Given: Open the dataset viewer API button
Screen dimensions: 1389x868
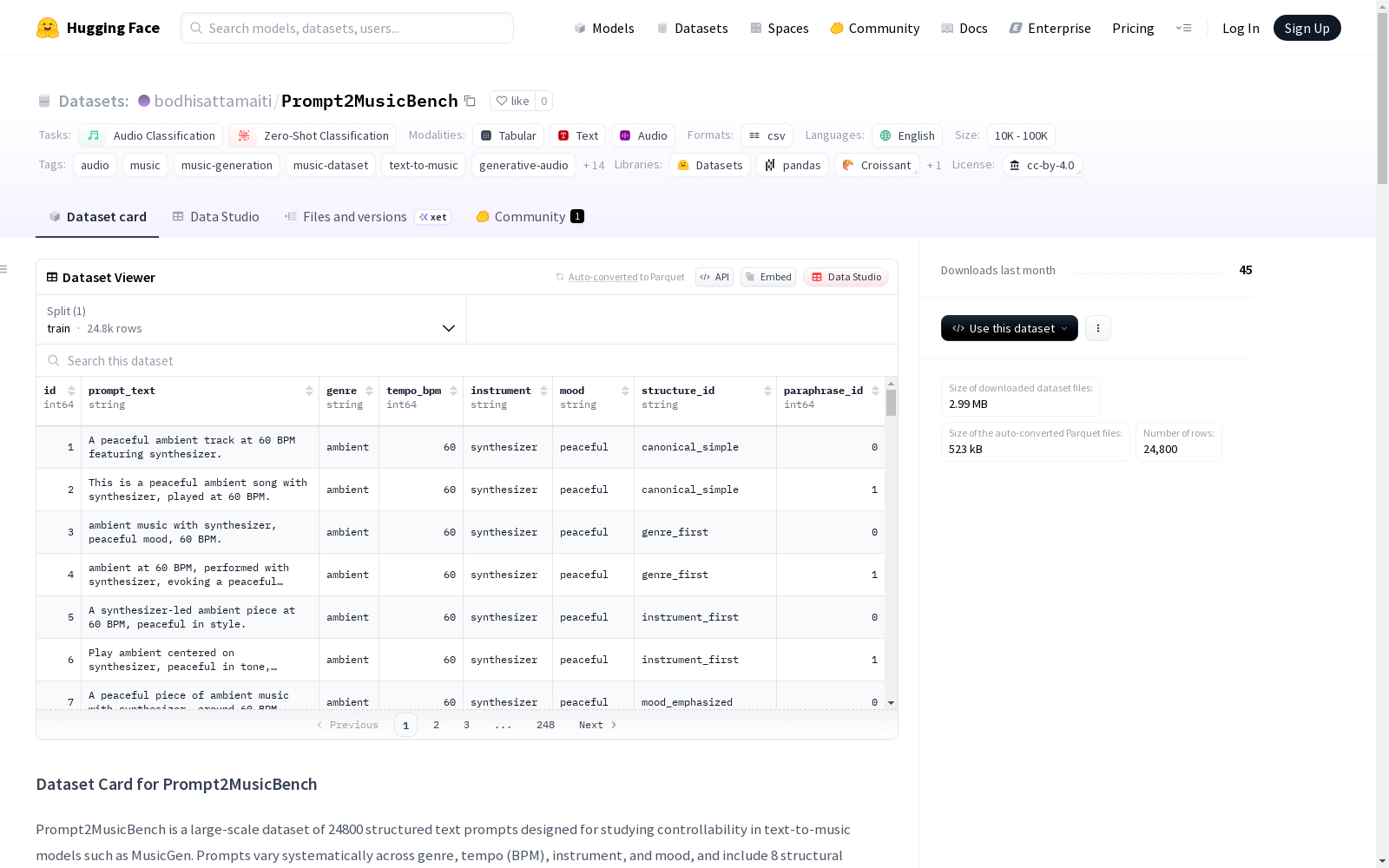Looking at the screenshot, I should (714, 277).
